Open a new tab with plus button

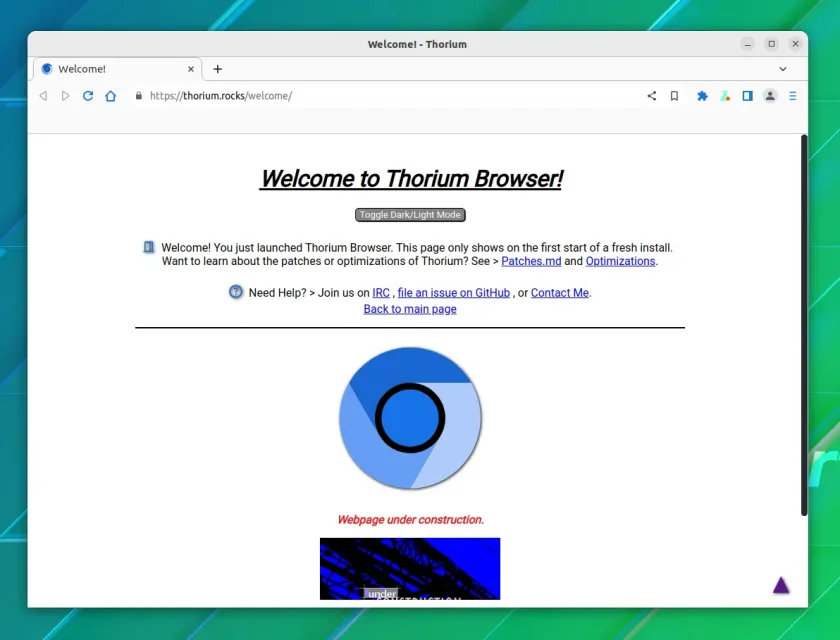coord(218,69)
